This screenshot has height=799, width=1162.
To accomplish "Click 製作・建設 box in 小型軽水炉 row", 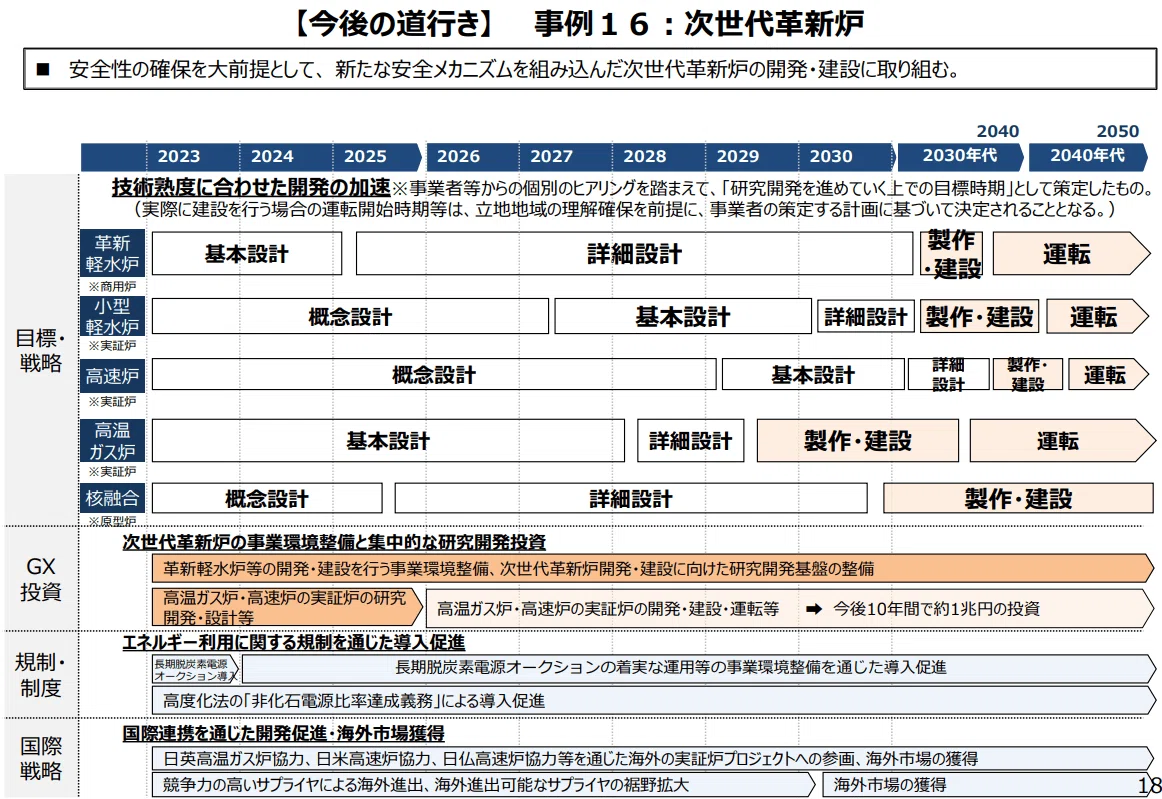I will click(x=979, y=316).
